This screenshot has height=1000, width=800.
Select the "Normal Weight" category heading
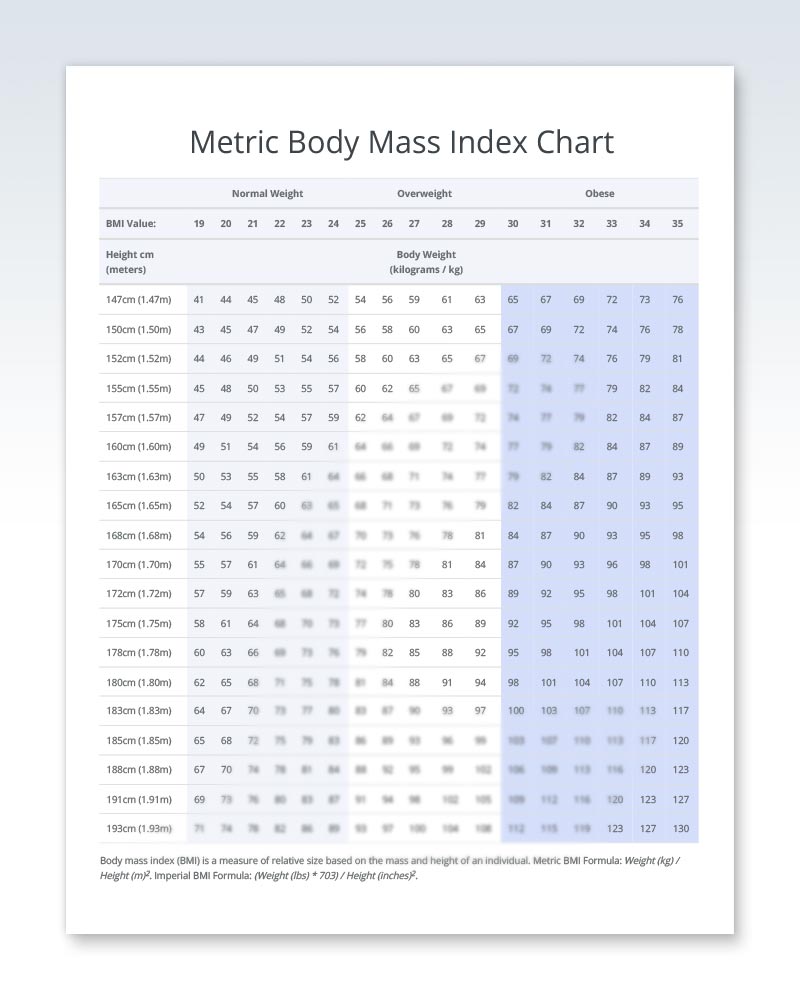[x=267, y=194]
